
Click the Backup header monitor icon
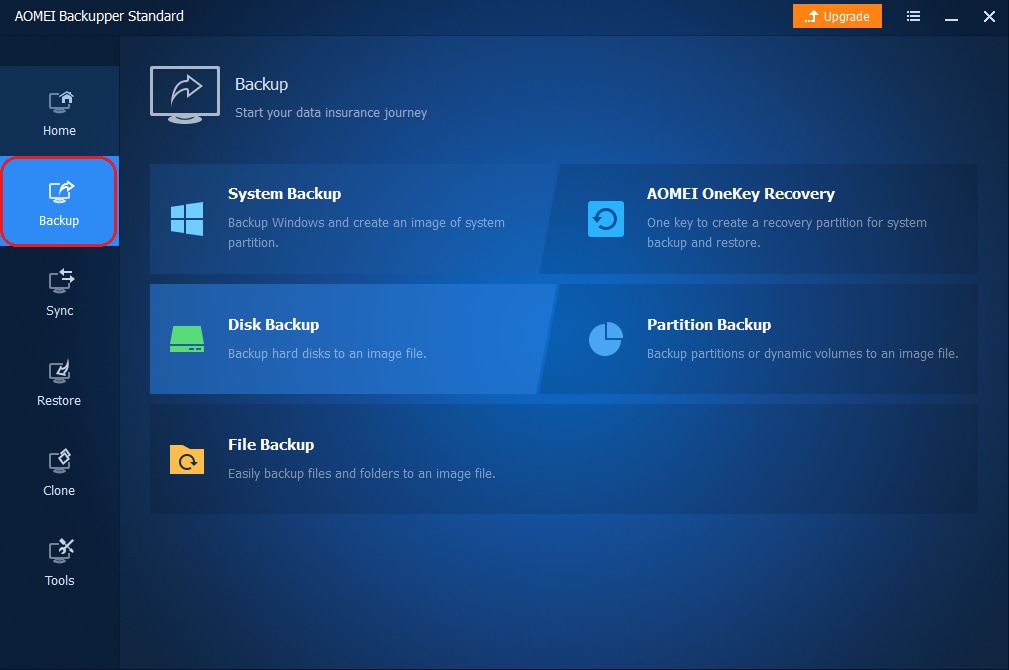tap(185, 95)
